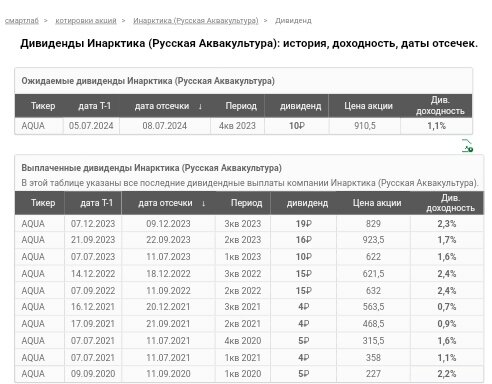Image resolution: width=492 pixels, height=384 pixels.
Task: Click the green chart icon above paid dividends
Action: coord(468,146)
